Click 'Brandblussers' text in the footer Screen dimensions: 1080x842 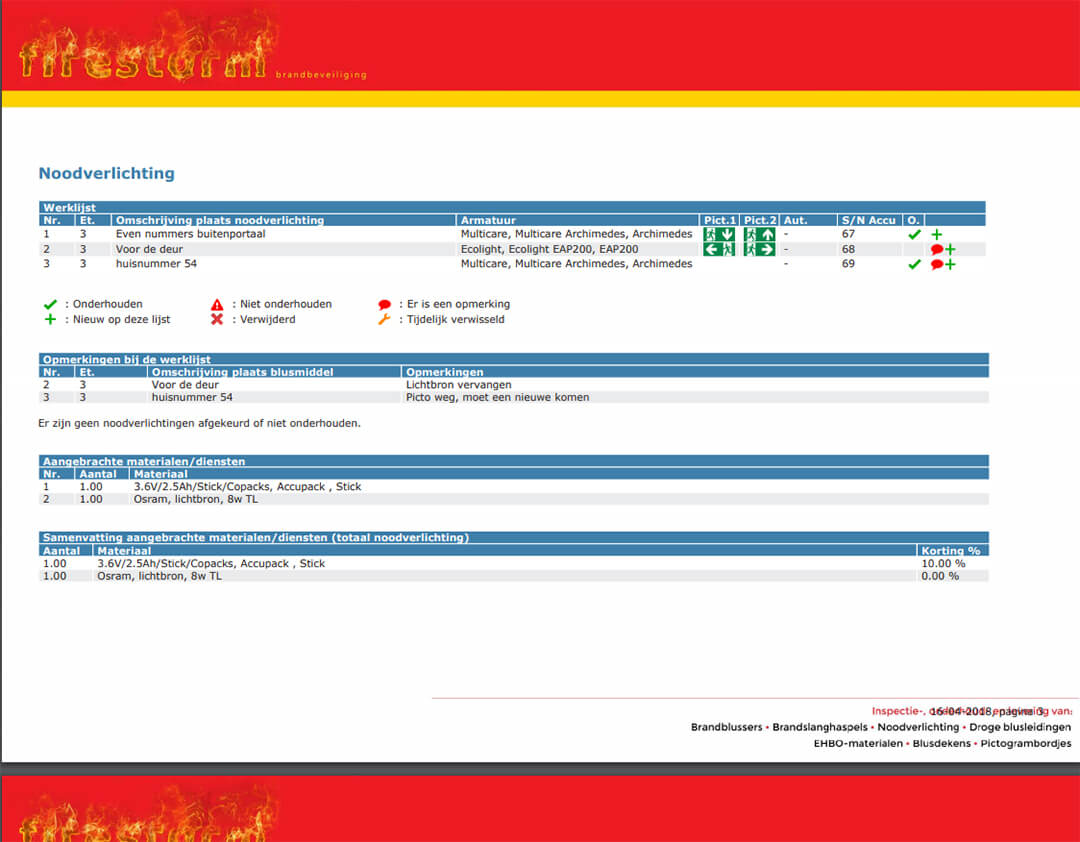click(727, 727)
